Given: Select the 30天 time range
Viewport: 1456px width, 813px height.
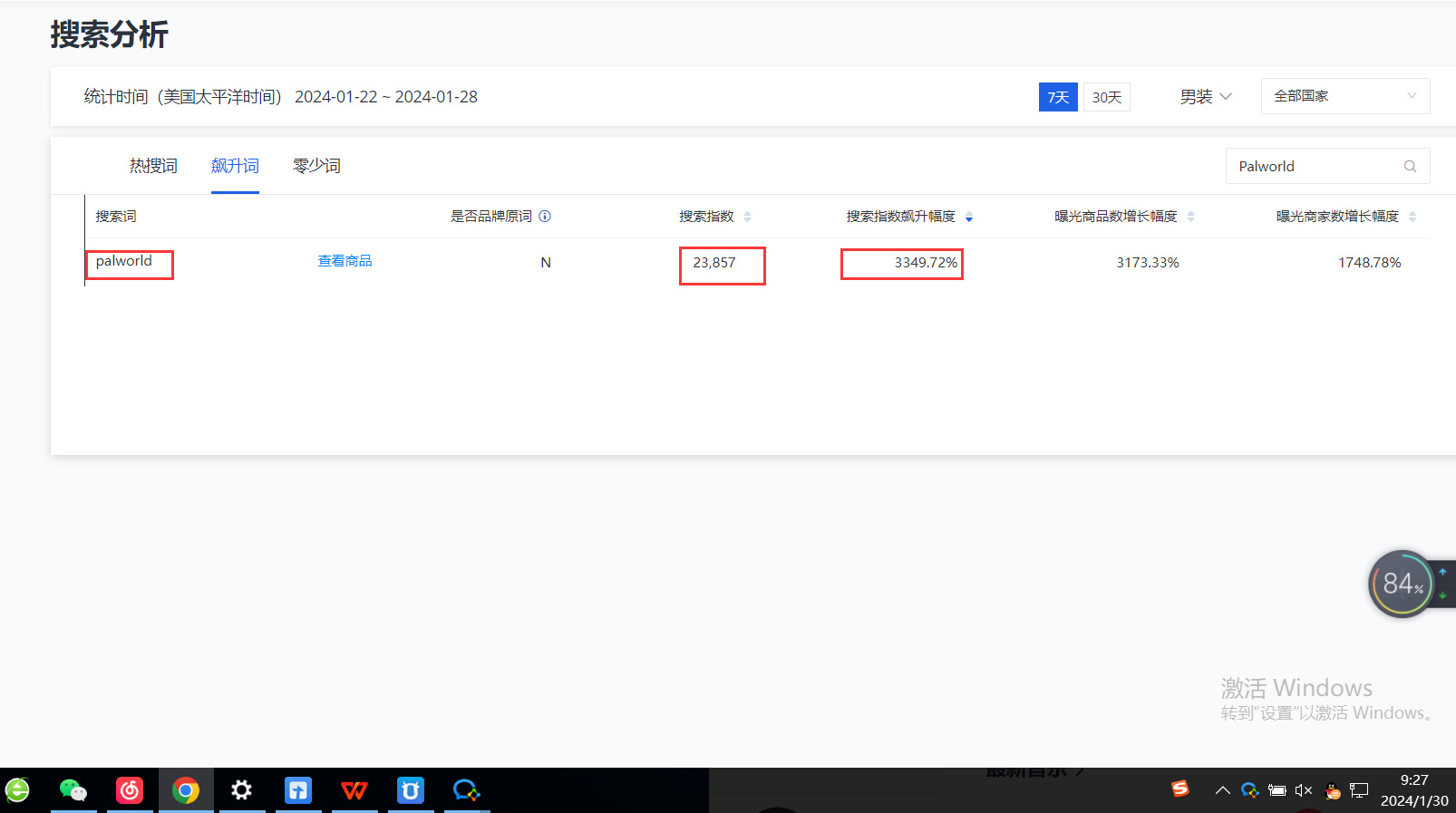Looking at the screenshot, I should pyautogui.click(x=1106, y=97).
